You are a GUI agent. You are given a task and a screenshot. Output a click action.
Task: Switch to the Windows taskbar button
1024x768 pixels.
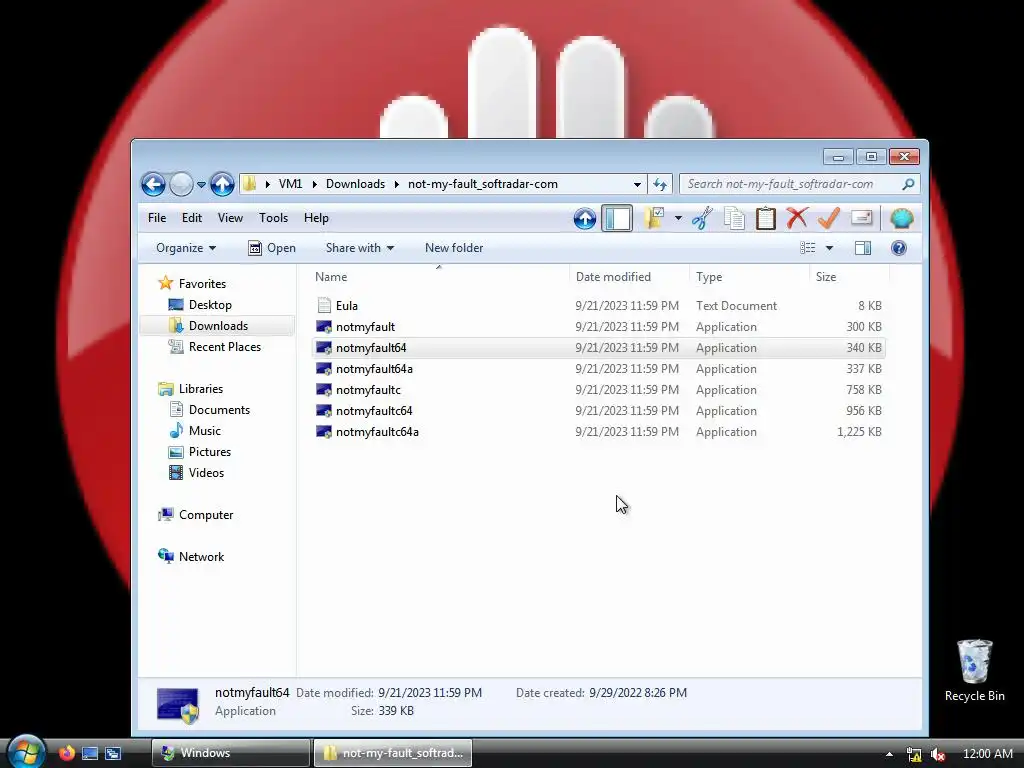(231, 753)
